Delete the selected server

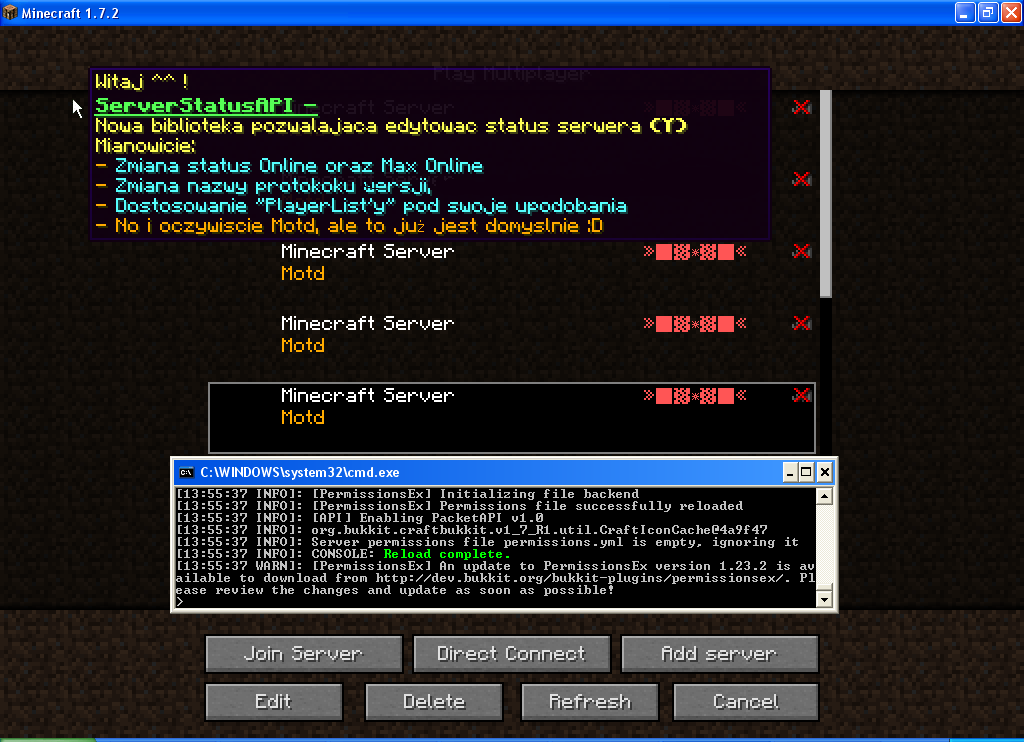[434, 702]
